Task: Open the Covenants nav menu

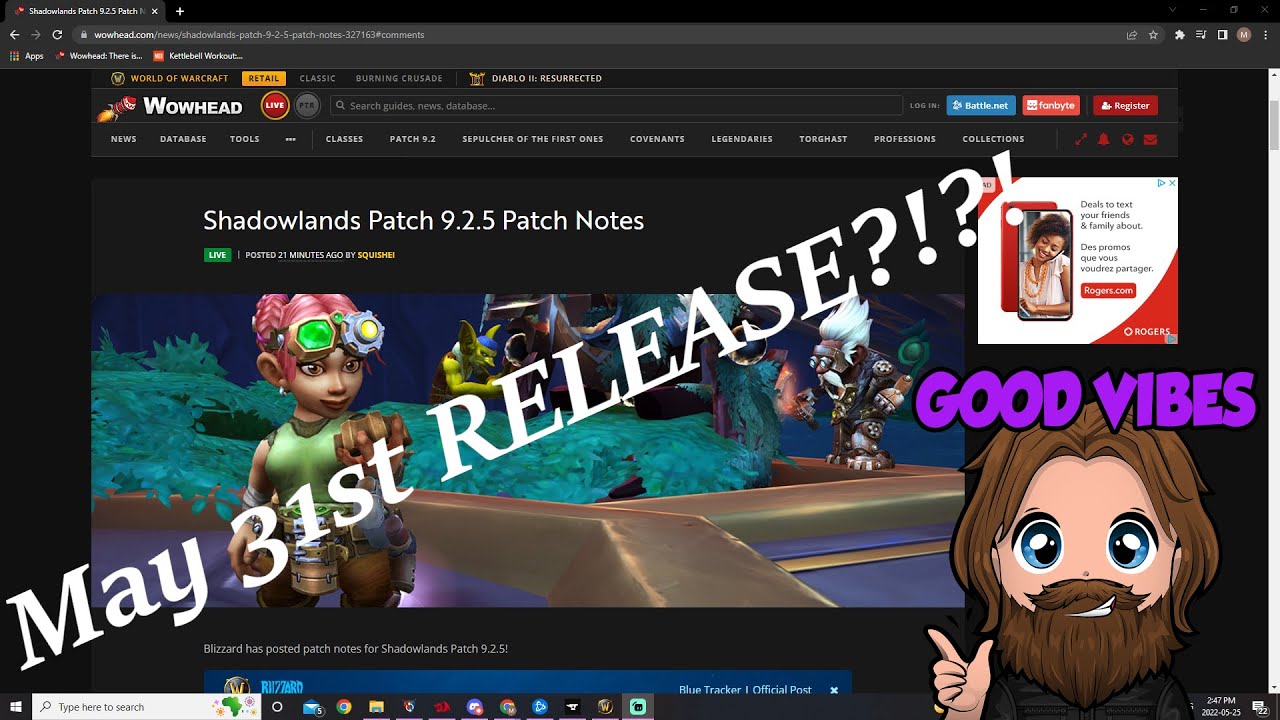Action: (657, 139)
